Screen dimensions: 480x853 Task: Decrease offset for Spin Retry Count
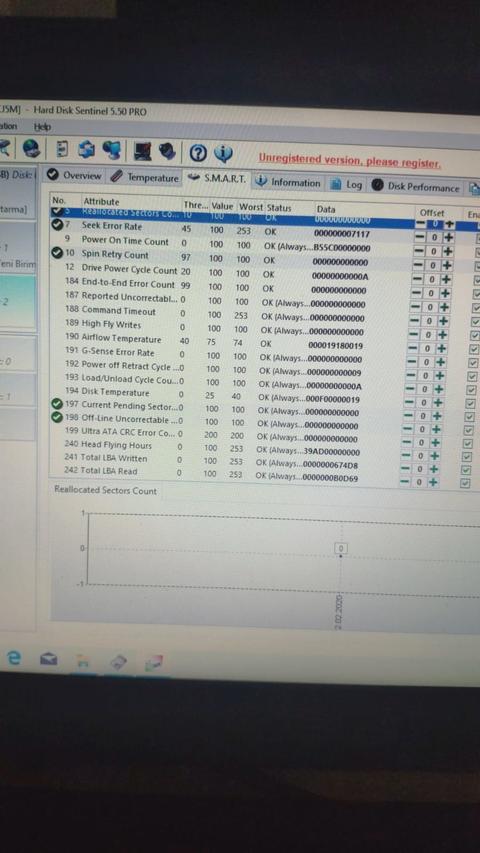(x=419, y=265)
